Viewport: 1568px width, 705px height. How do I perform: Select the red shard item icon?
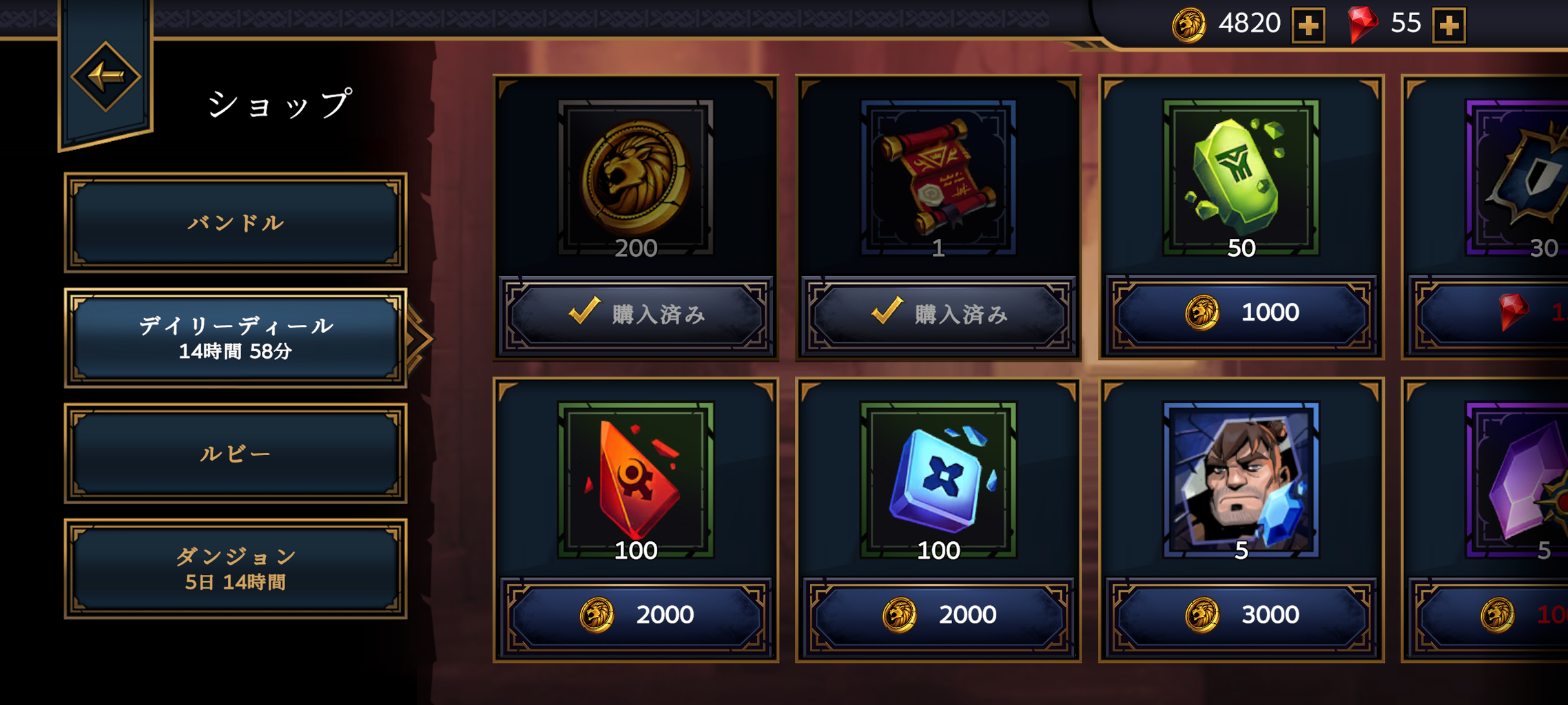[x=635, y=480]
